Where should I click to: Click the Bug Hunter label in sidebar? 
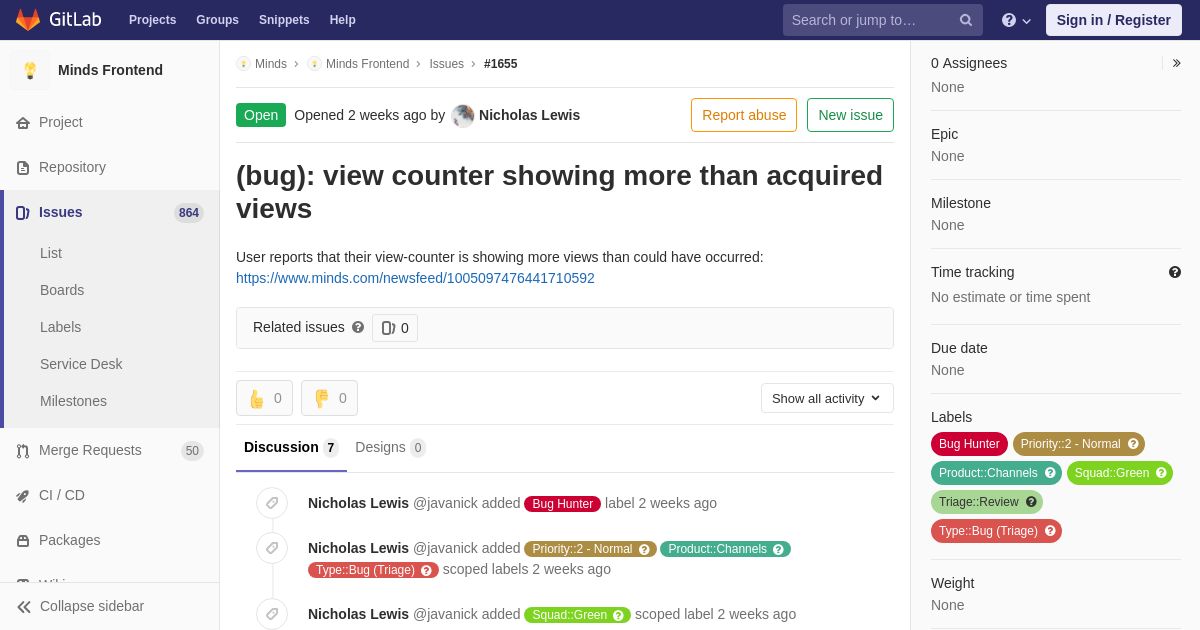point(969,444)
